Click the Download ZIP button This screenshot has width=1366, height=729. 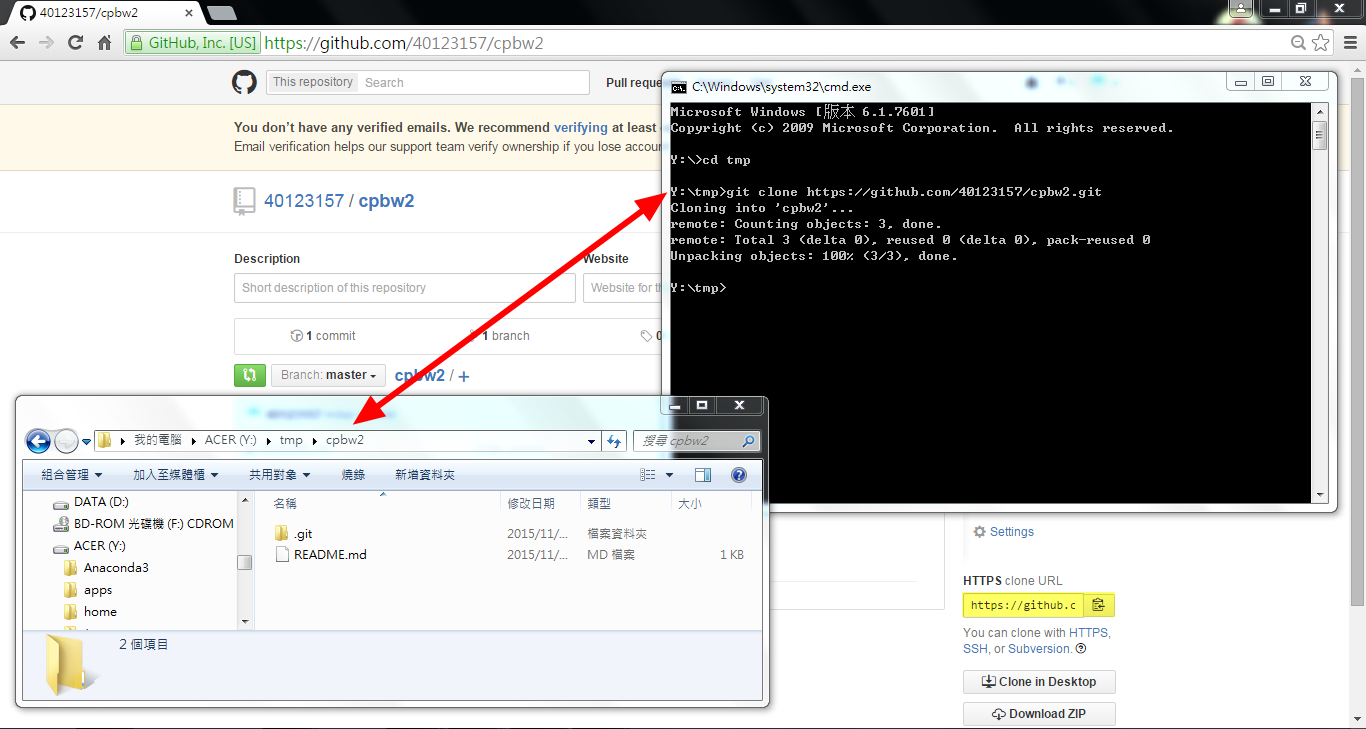tap(1039, 714)
